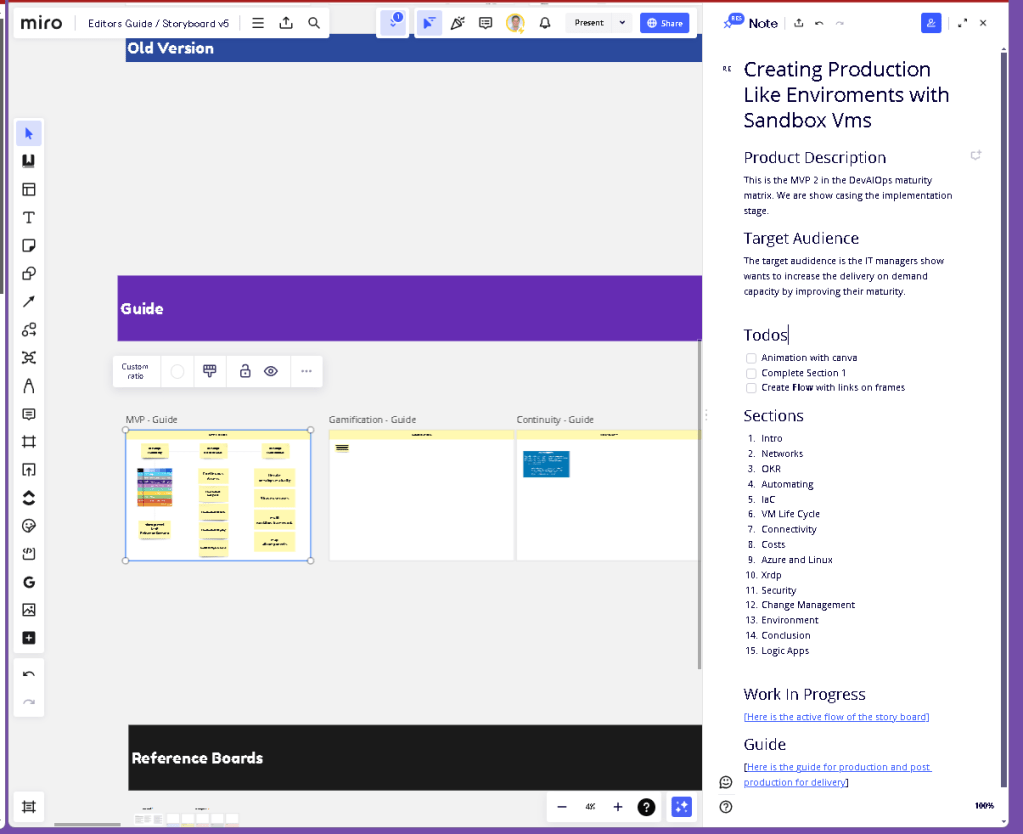This screenshot has width=1023, height=834.
Task: Open Editors Guide / Storyboard v5 board title
Action: tap(159, 23)
